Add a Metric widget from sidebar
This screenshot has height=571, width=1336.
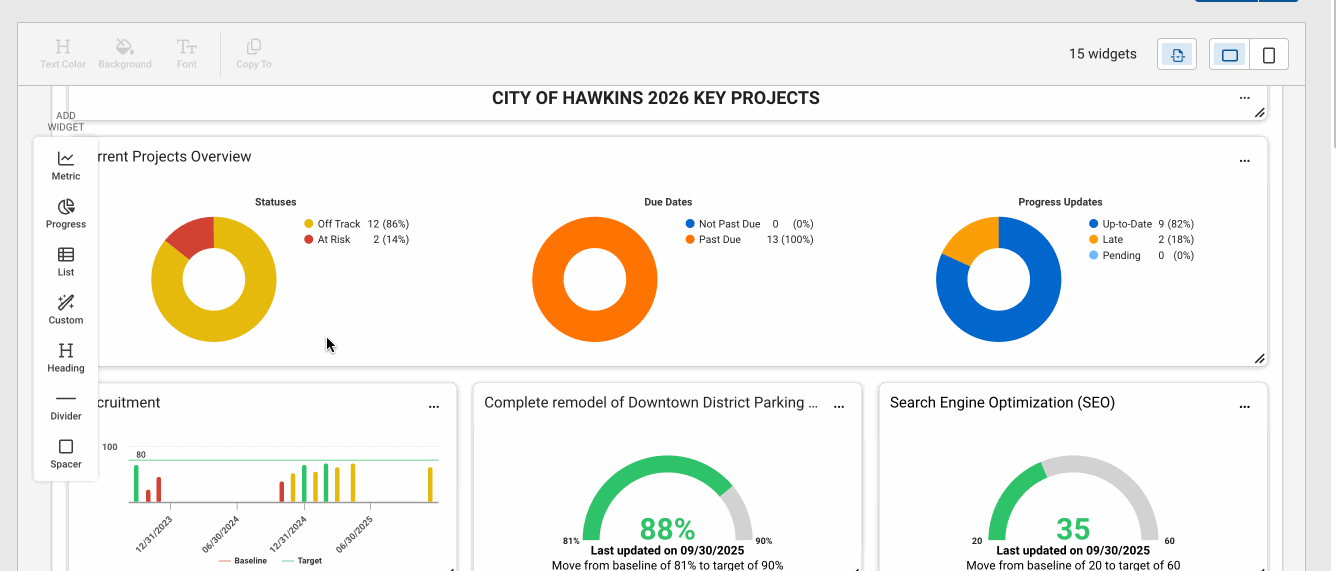[x=66, y=166]
